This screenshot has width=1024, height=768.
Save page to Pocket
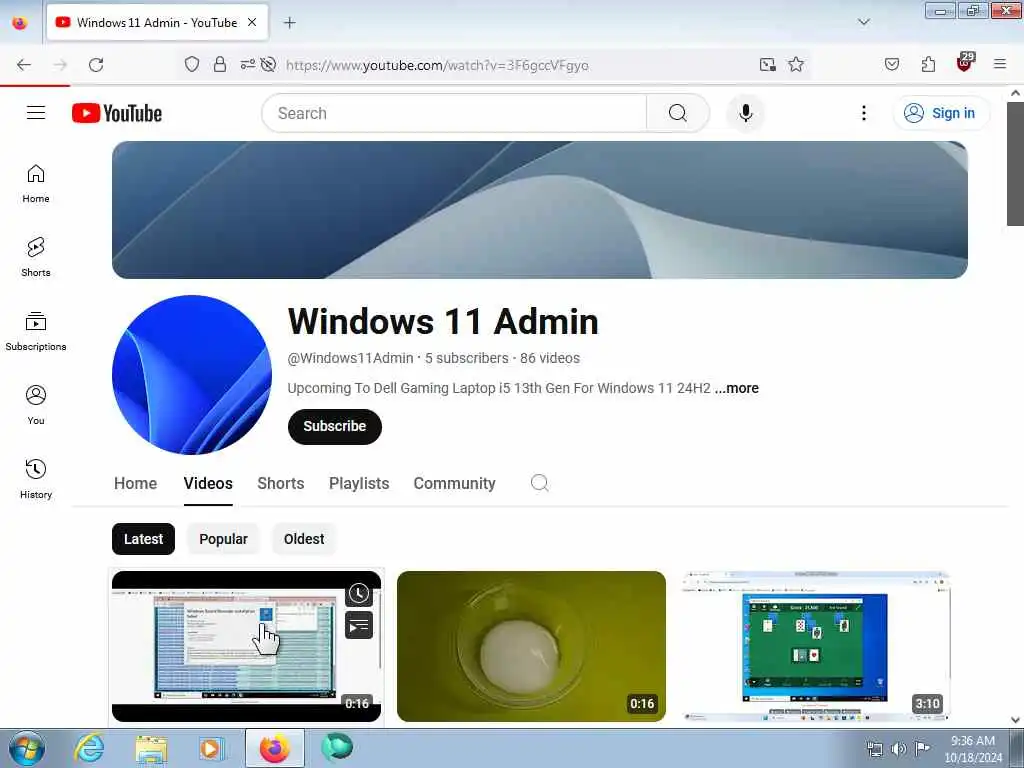891,65
